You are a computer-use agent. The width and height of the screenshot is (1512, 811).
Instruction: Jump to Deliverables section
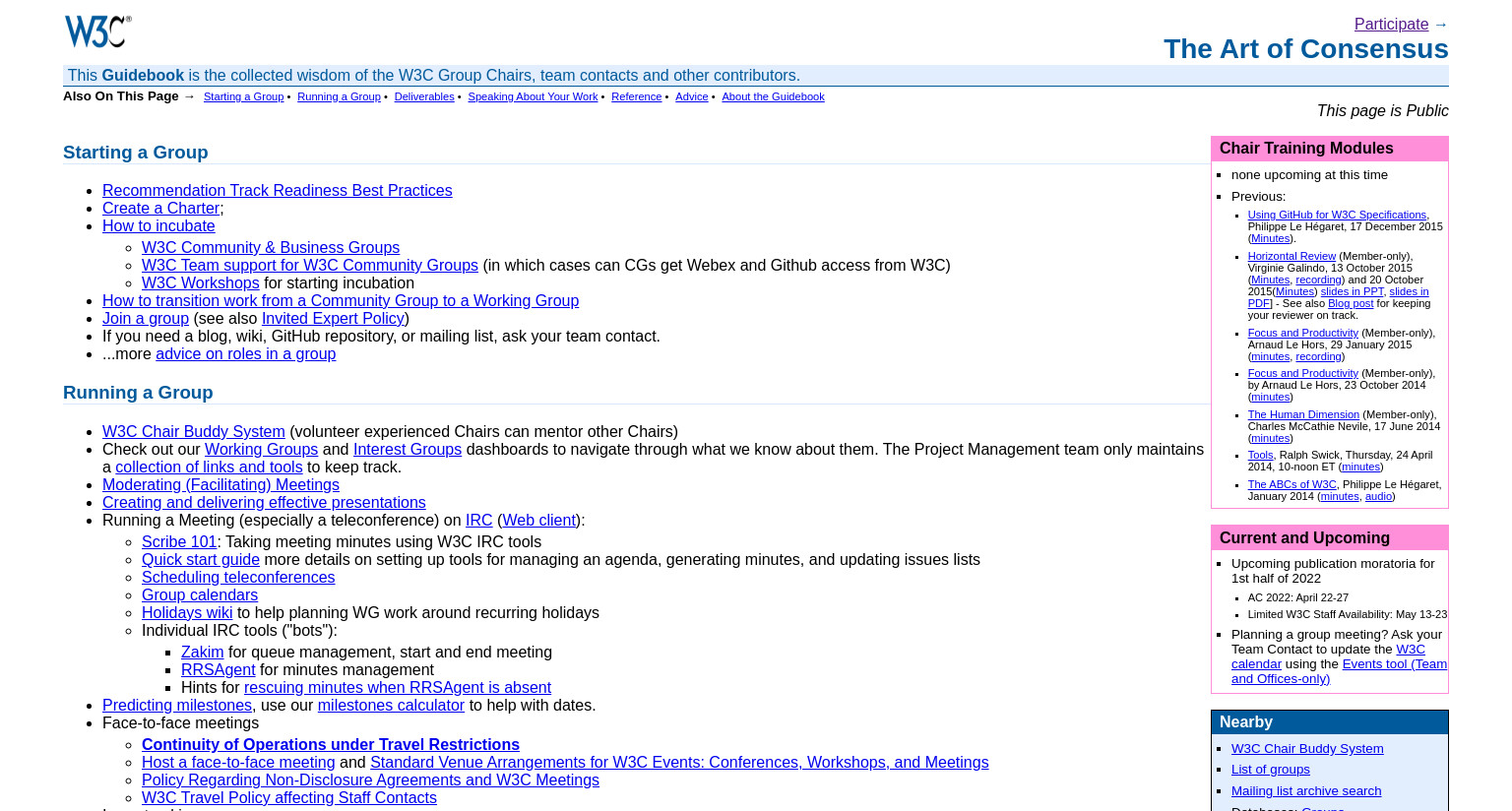(x=424, y=96)
